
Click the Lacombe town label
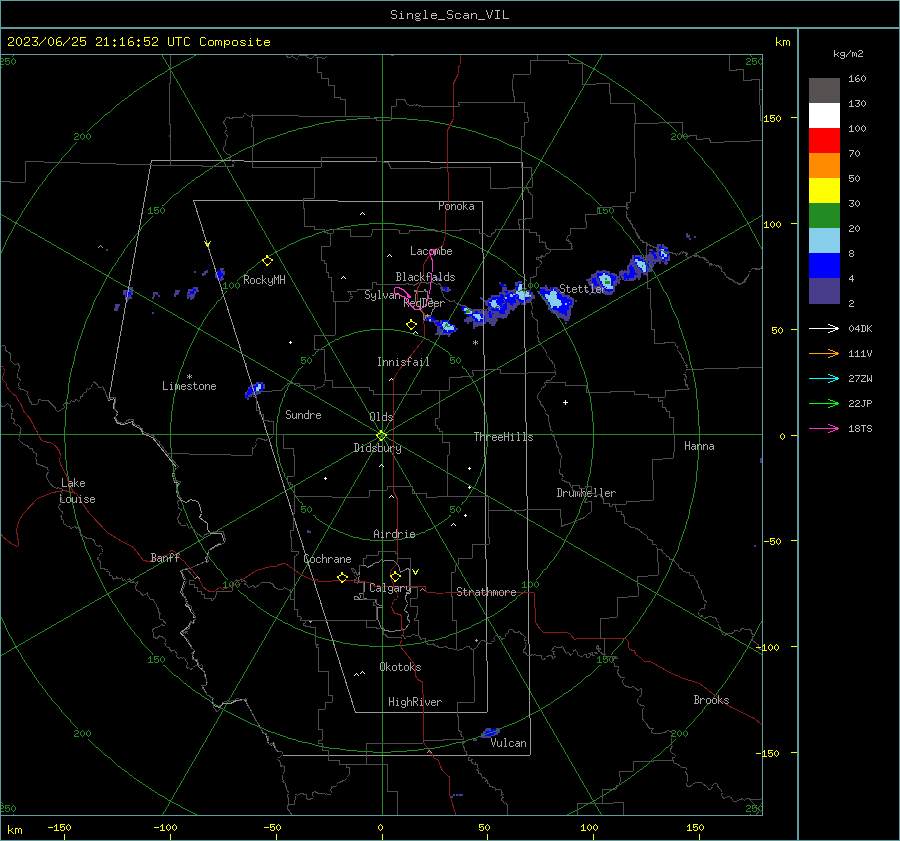click(431, 251)
